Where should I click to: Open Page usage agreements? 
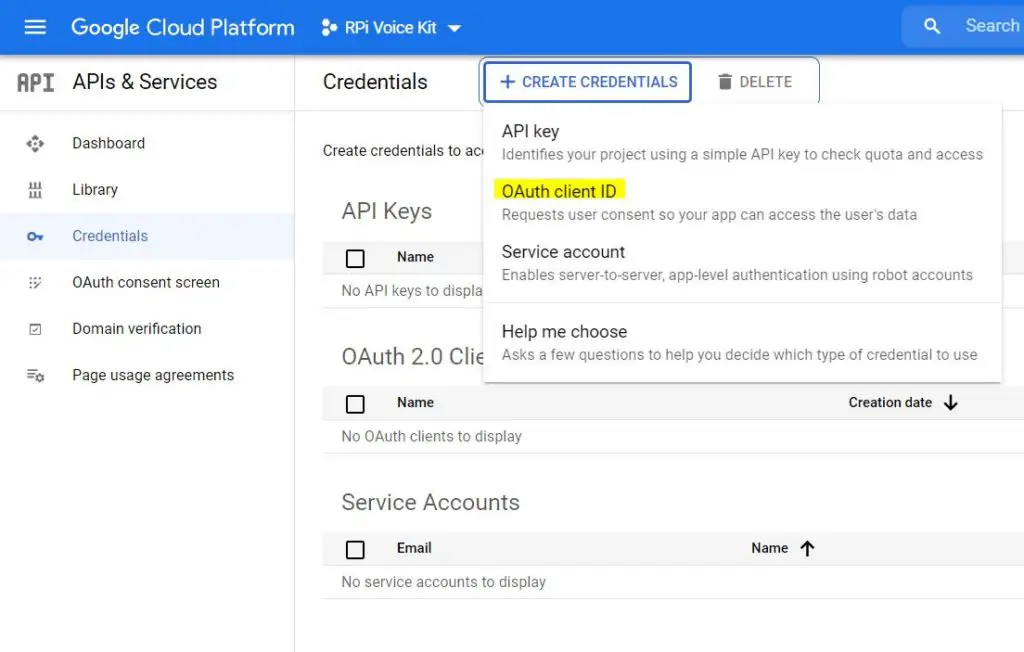[x=153, y=375]
